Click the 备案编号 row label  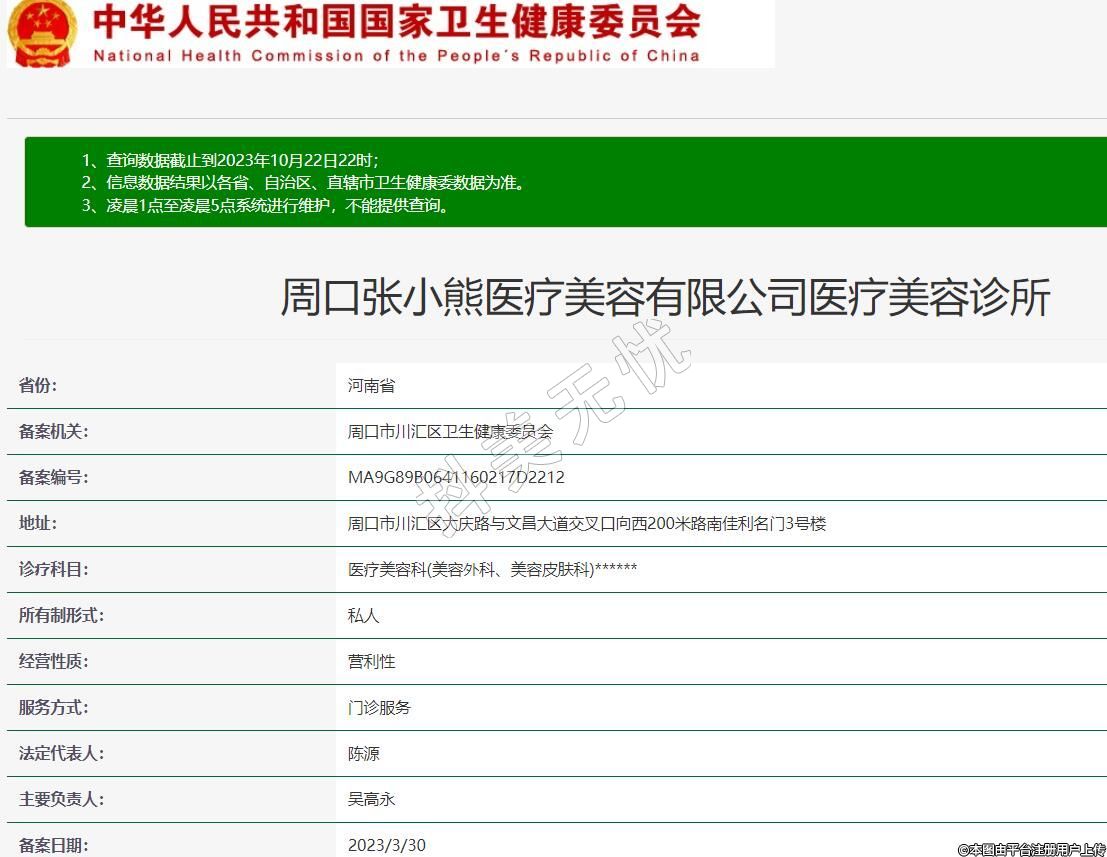[53, 478]
